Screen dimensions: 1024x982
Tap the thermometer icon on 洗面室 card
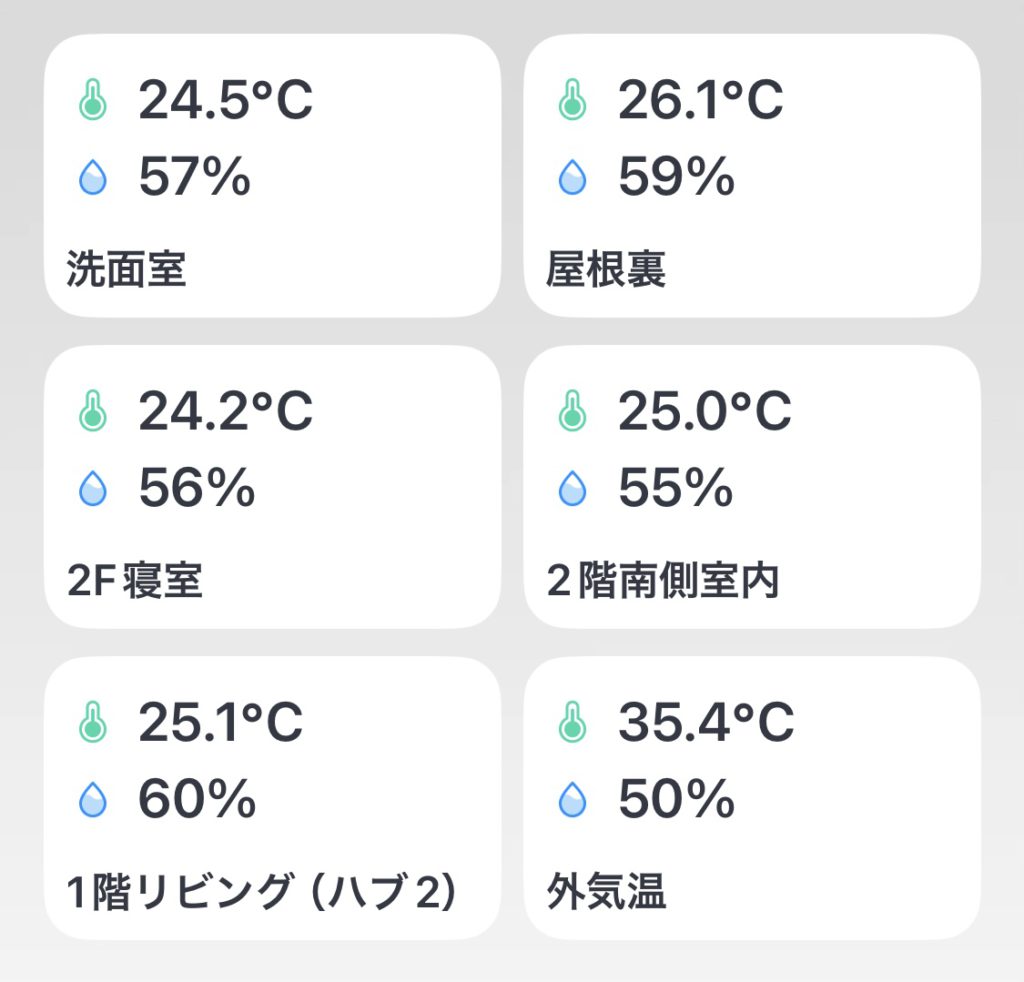[93, 100]
